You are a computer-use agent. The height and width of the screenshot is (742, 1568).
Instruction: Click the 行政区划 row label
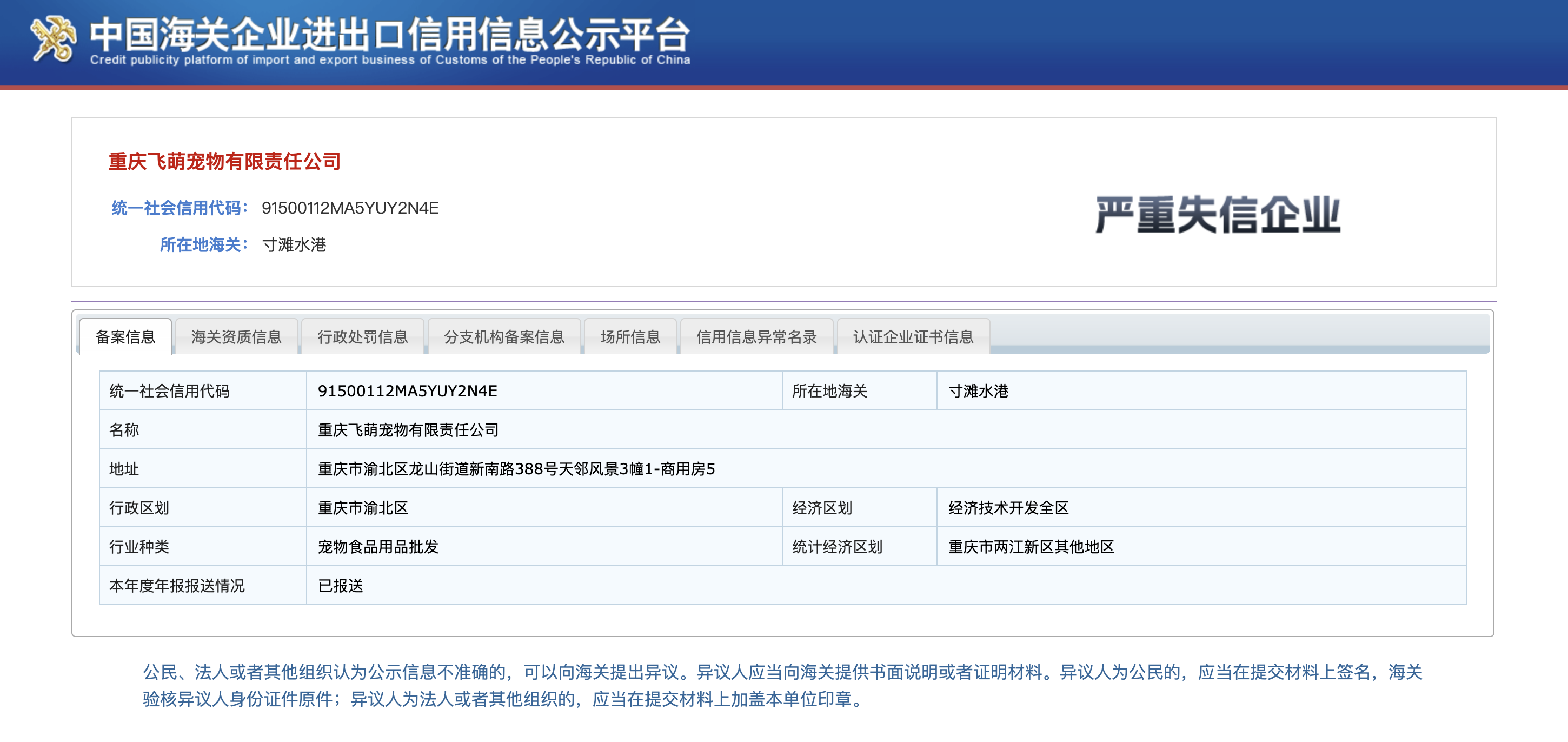coord(203,508)
